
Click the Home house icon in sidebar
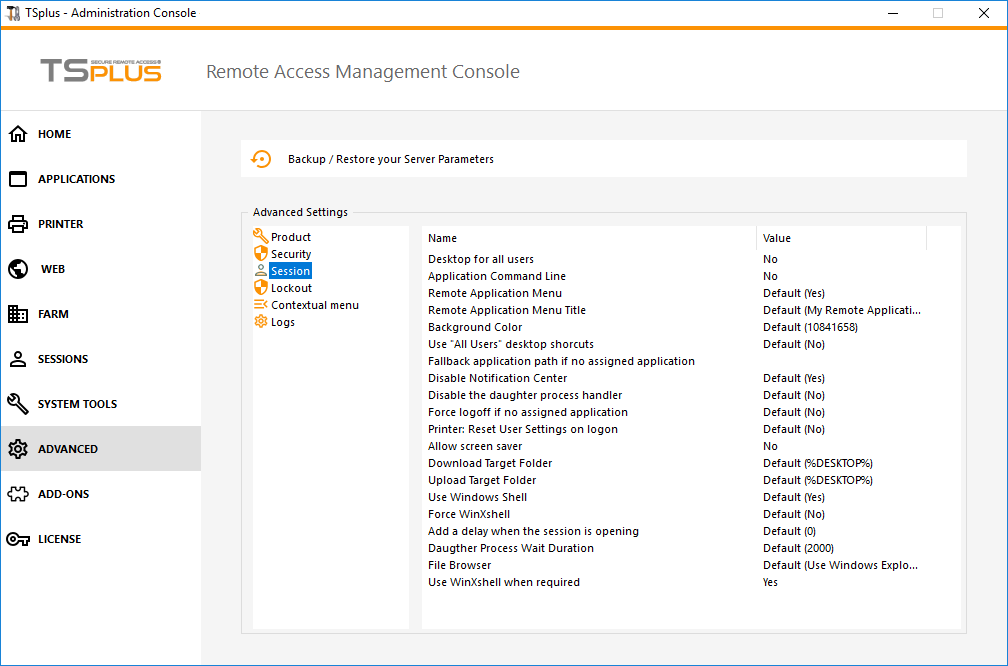click(x=18, y=134)
